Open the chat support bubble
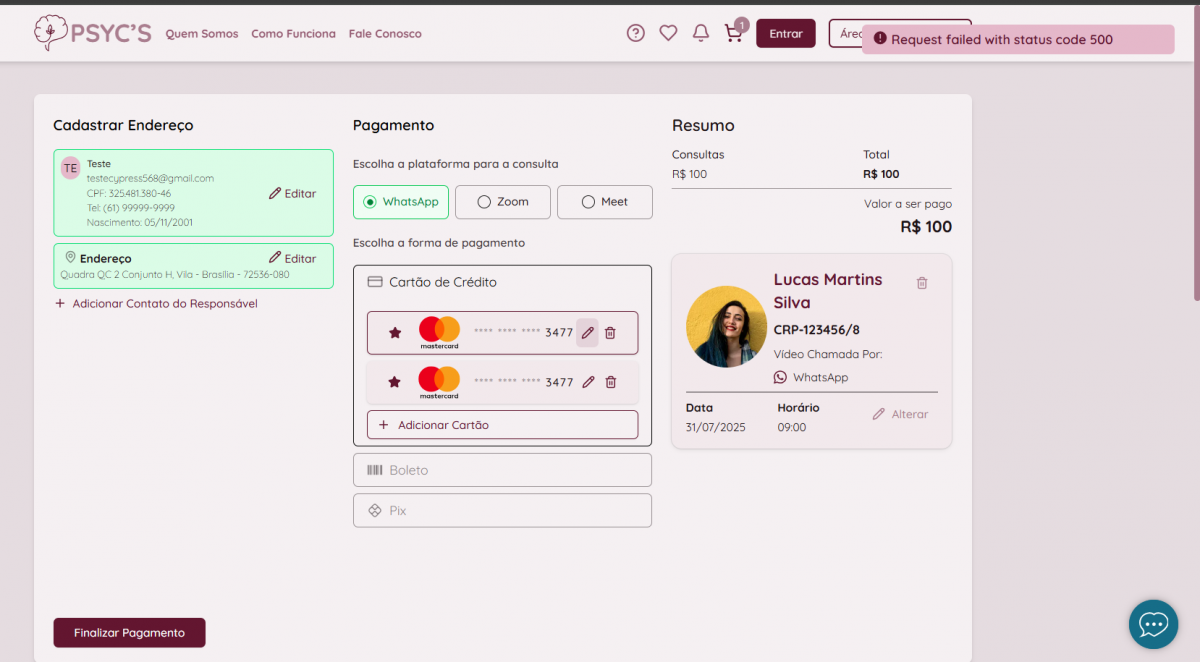This screenshot has height=662, width=1200. [1153, 624]
